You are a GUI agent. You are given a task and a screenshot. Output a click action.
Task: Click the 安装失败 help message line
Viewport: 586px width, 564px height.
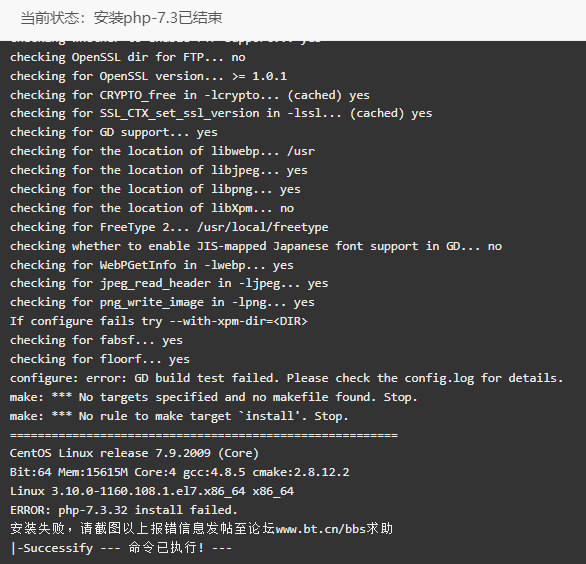201,529
